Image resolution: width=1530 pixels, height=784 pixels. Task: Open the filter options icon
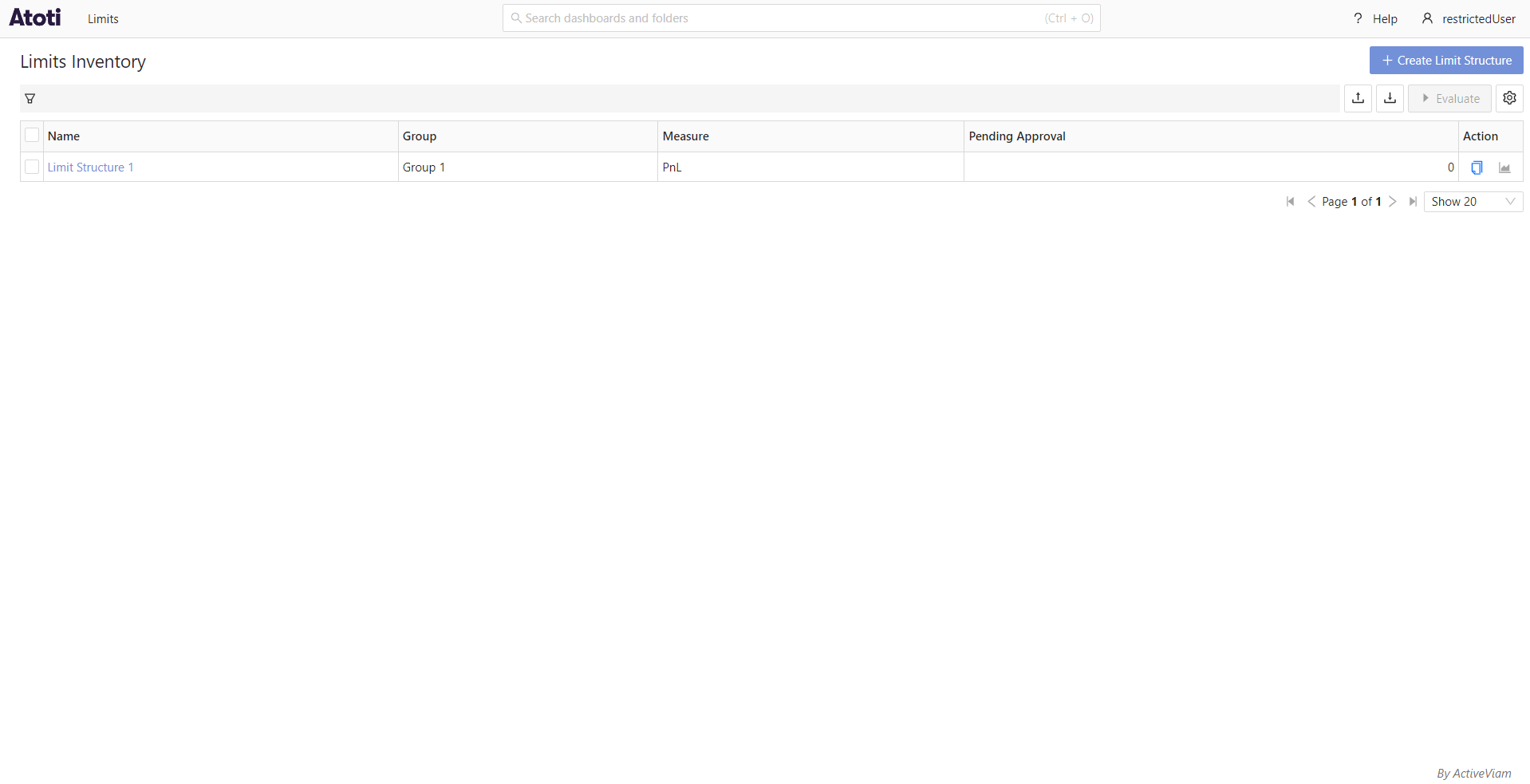point(31,97)
